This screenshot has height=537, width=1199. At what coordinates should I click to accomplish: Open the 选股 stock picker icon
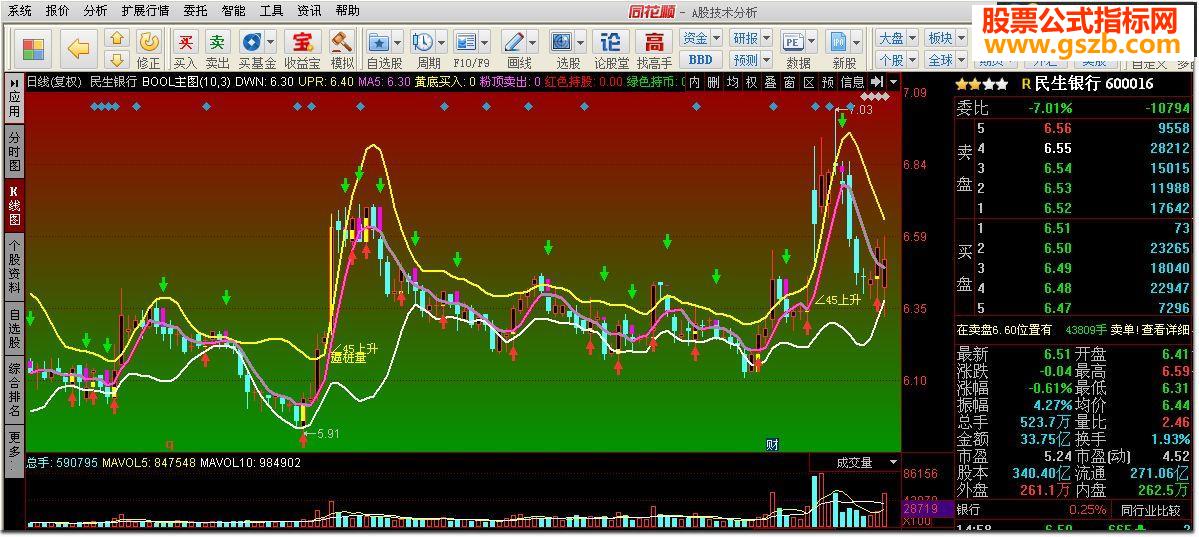(561, 41)
